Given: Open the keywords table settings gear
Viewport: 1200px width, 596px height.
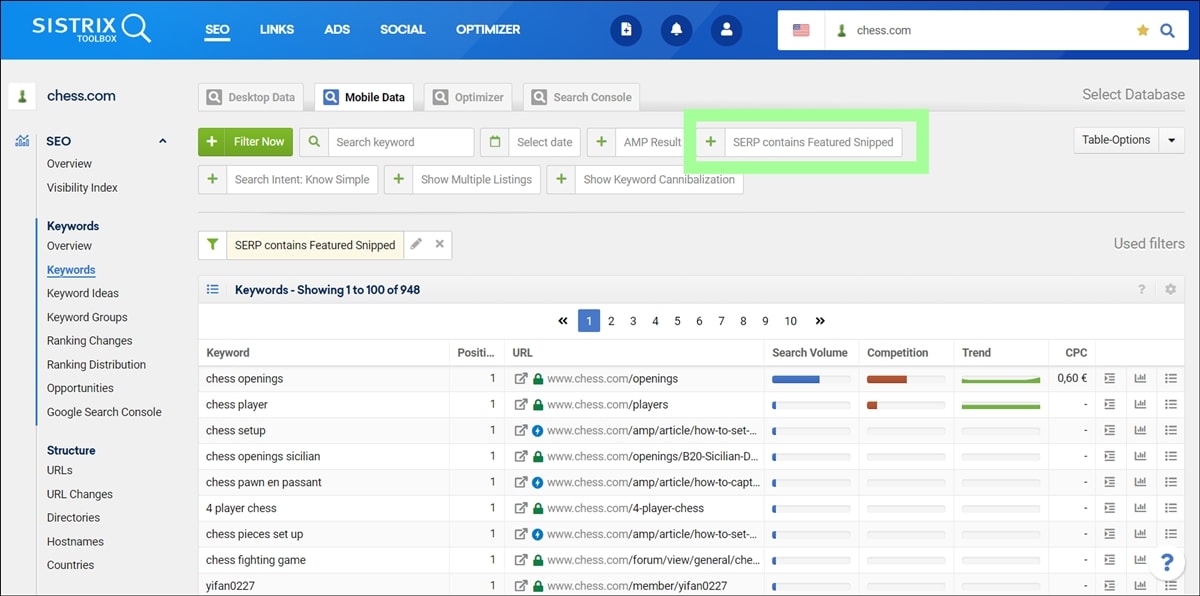Looking at the screenshot, I should click(1170, 290).
